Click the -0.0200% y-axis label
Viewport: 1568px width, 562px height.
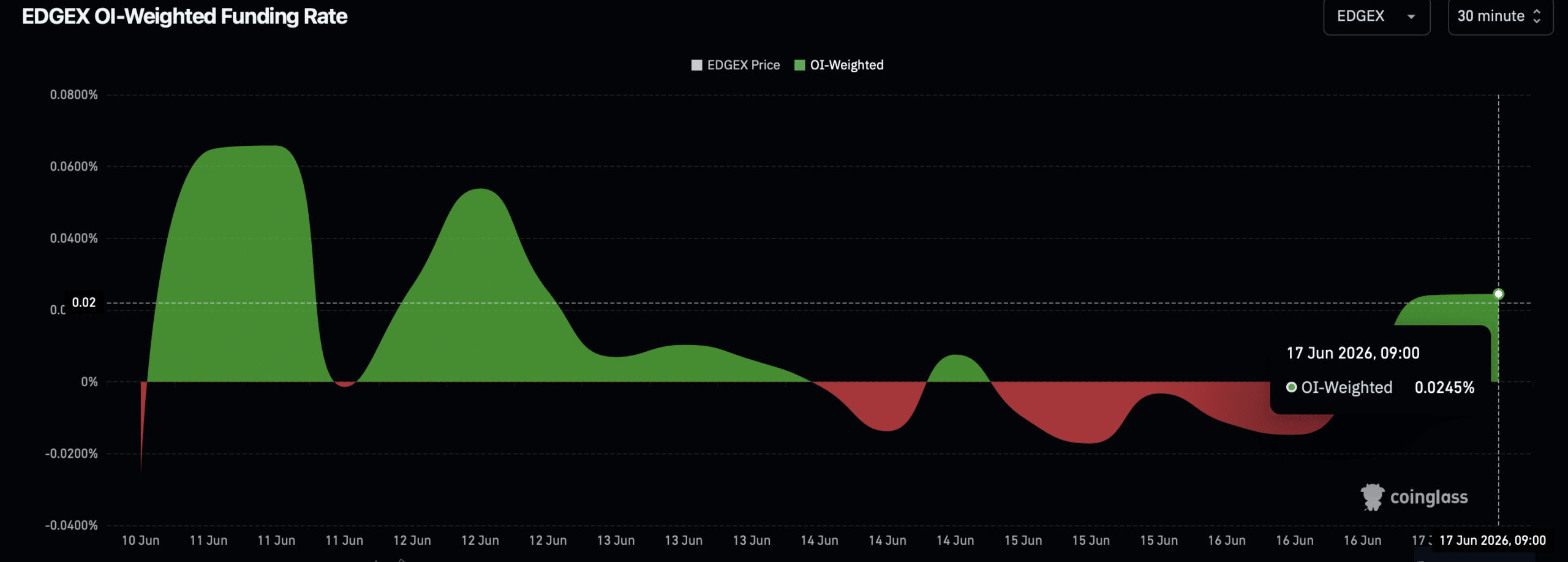[72, 454]
